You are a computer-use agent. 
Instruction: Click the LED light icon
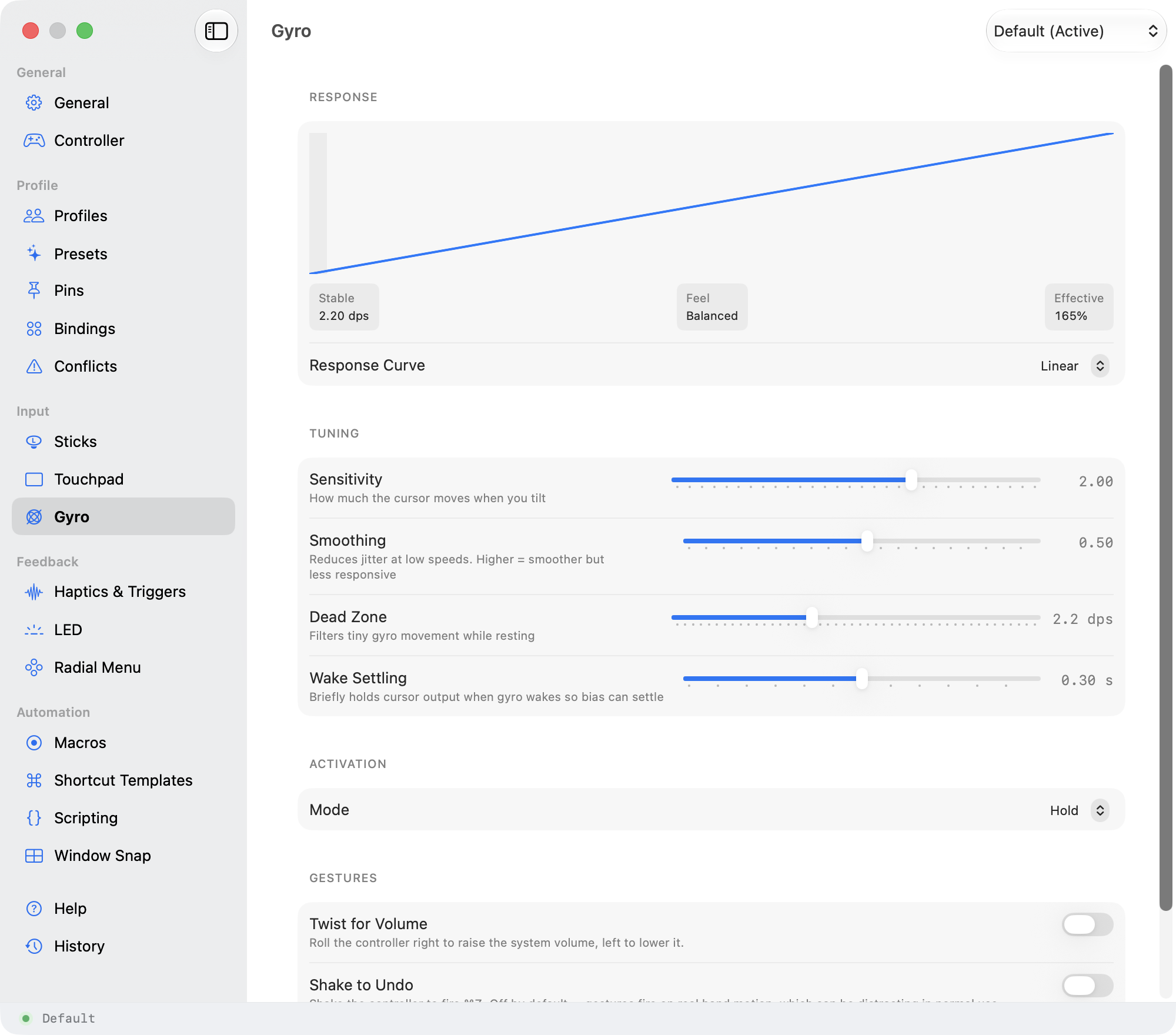tap(34, 630)
